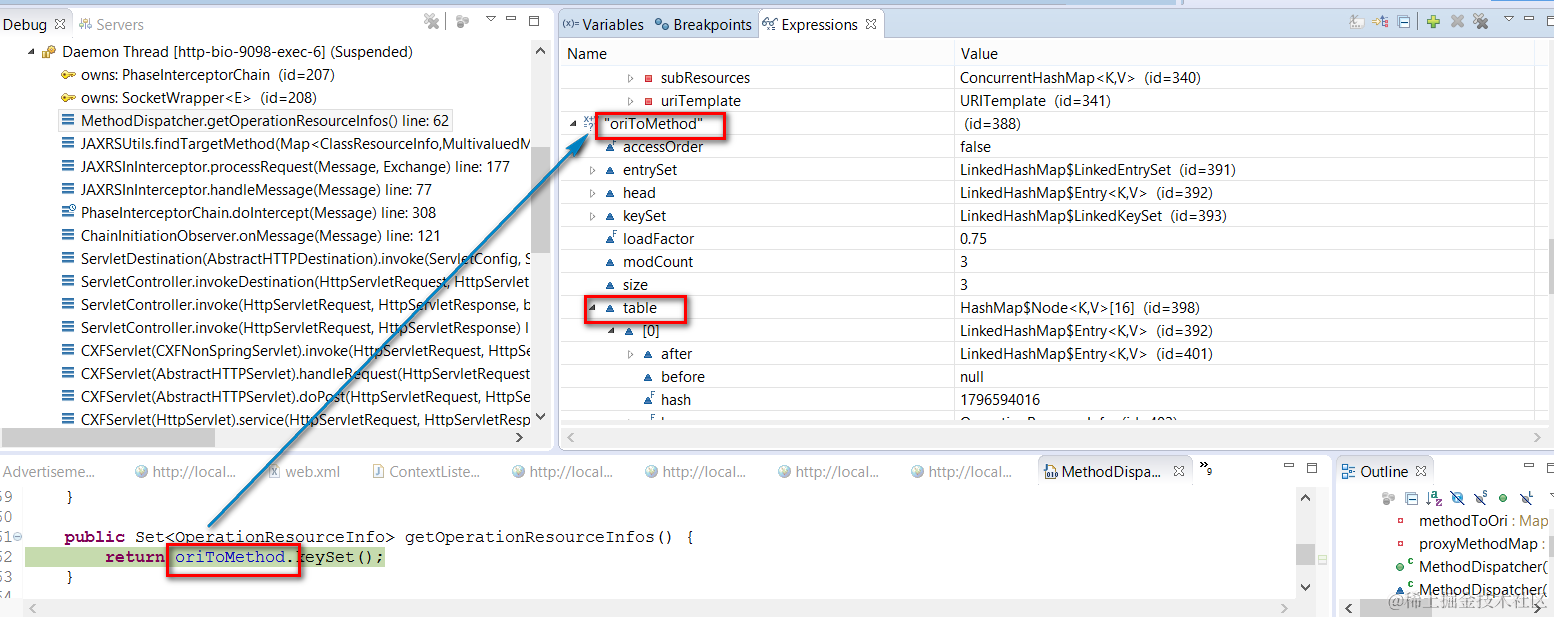Close the MethodDispa... editor tab
This screenshot has width=1554, height=617.
coord(1179,471)
